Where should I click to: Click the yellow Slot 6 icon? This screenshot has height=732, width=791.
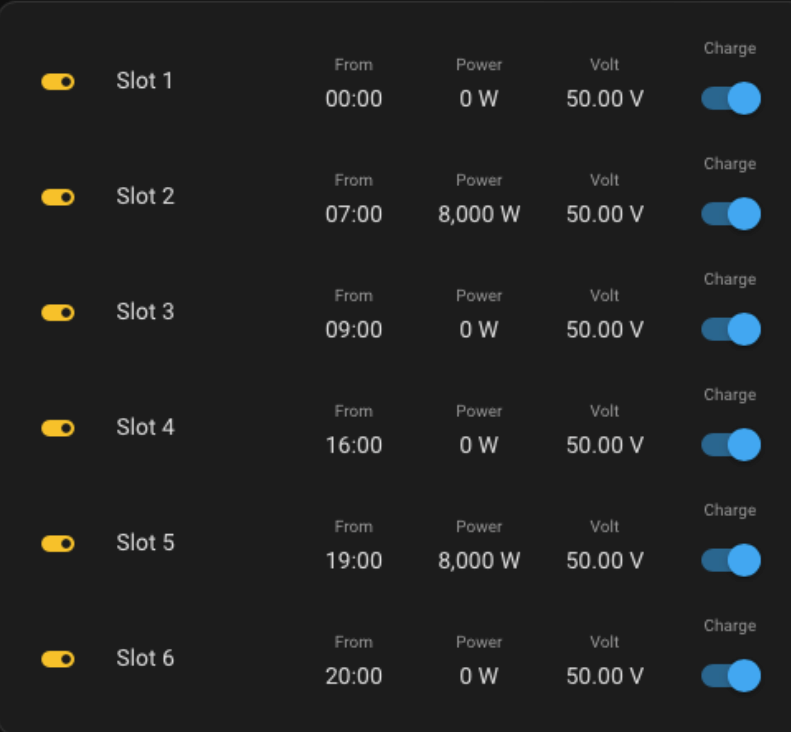coord(58,659)
